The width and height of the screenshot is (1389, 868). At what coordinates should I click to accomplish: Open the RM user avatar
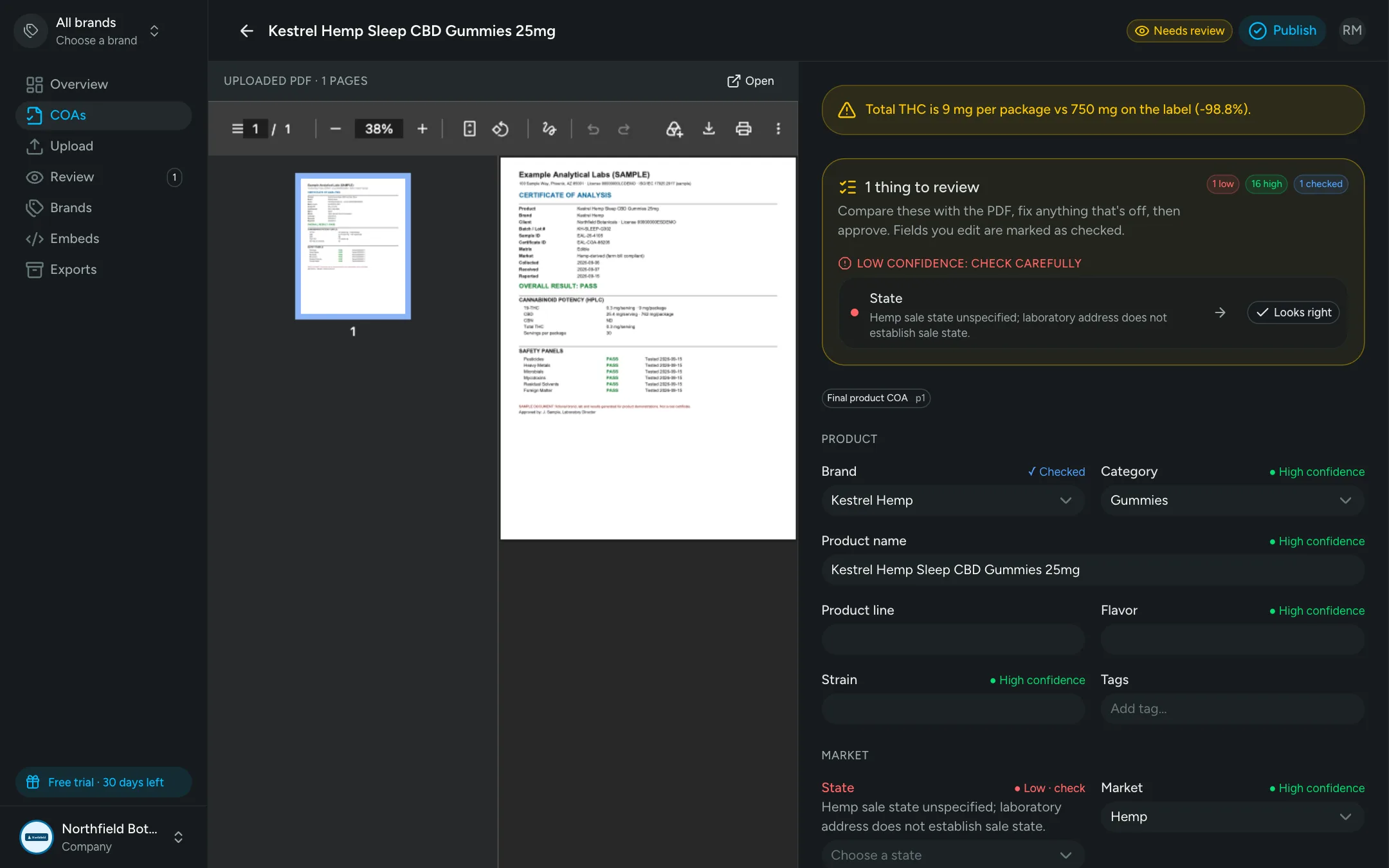(1352, 31)
